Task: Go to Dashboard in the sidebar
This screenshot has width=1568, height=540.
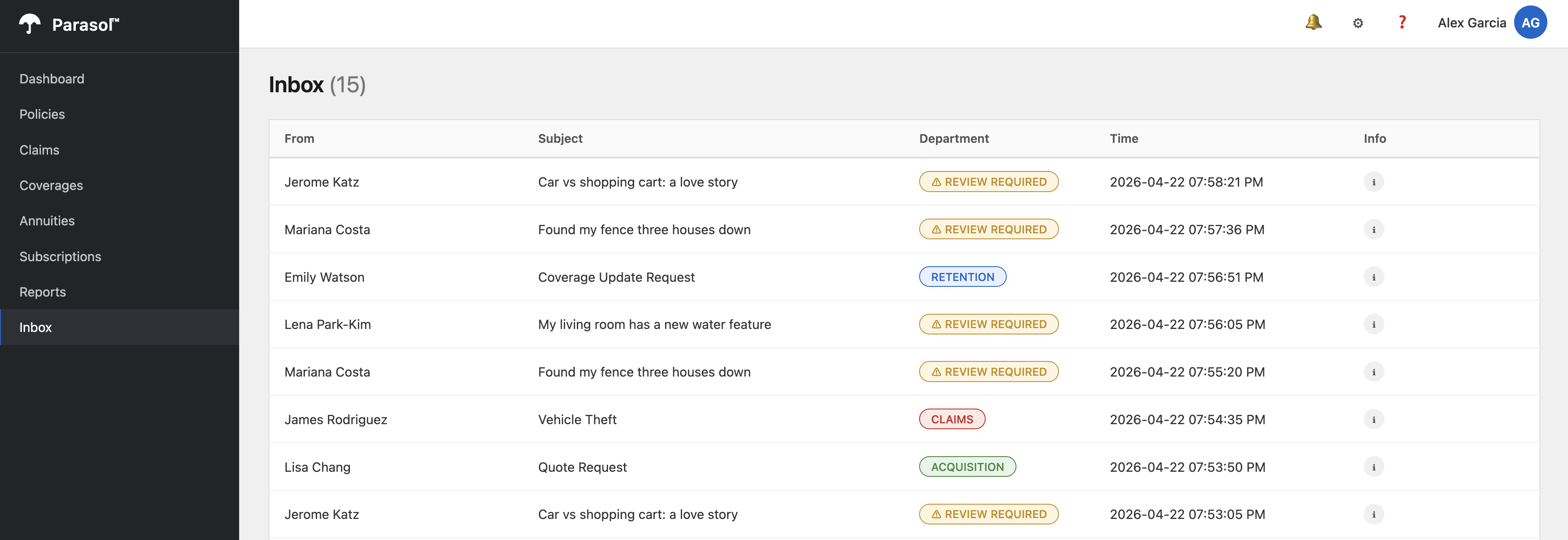Action: pos(52,79)
